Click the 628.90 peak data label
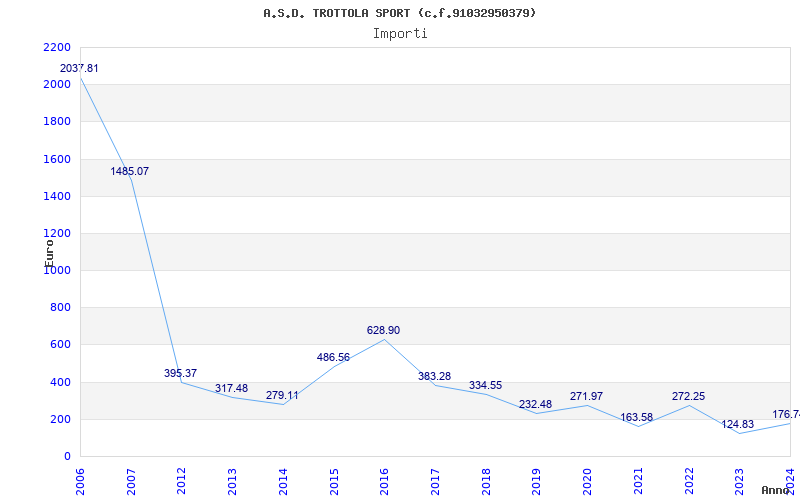Screen dimensions: 800x500 pos(383,331)
